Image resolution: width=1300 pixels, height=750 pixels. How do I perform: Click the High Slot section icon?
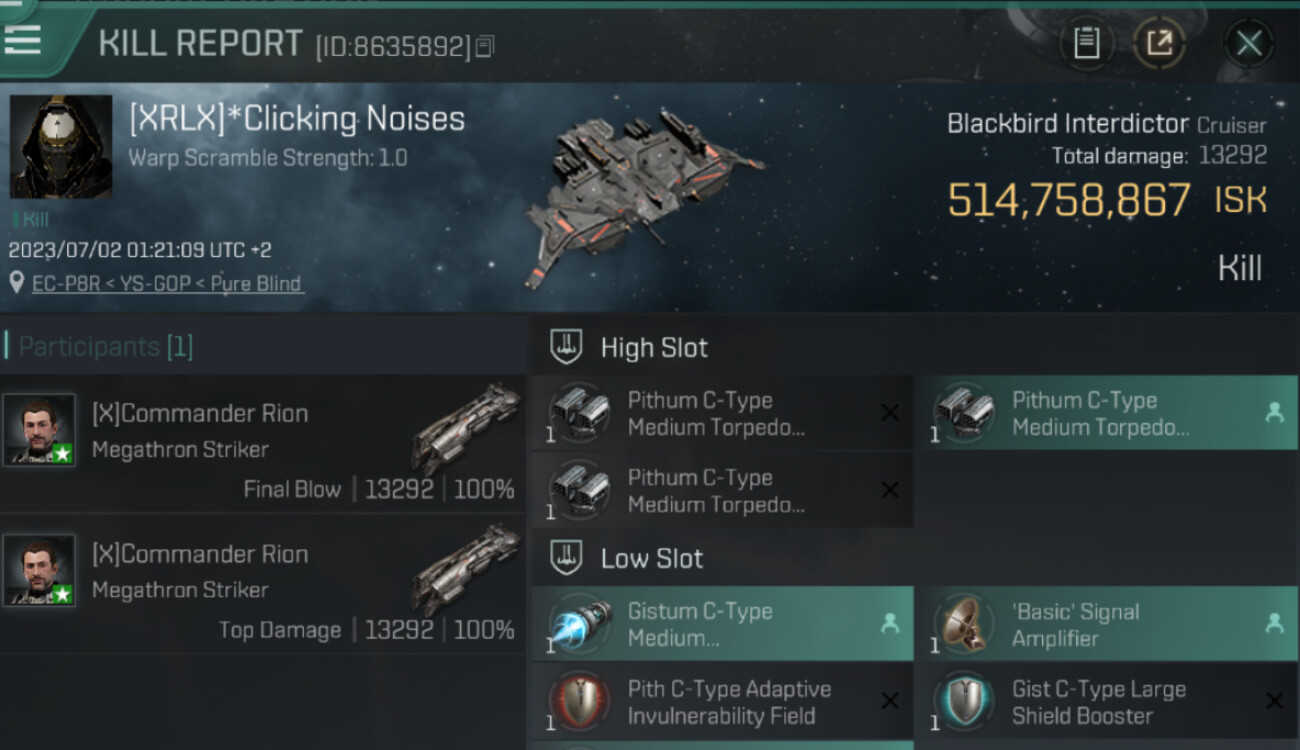[566, 348]
